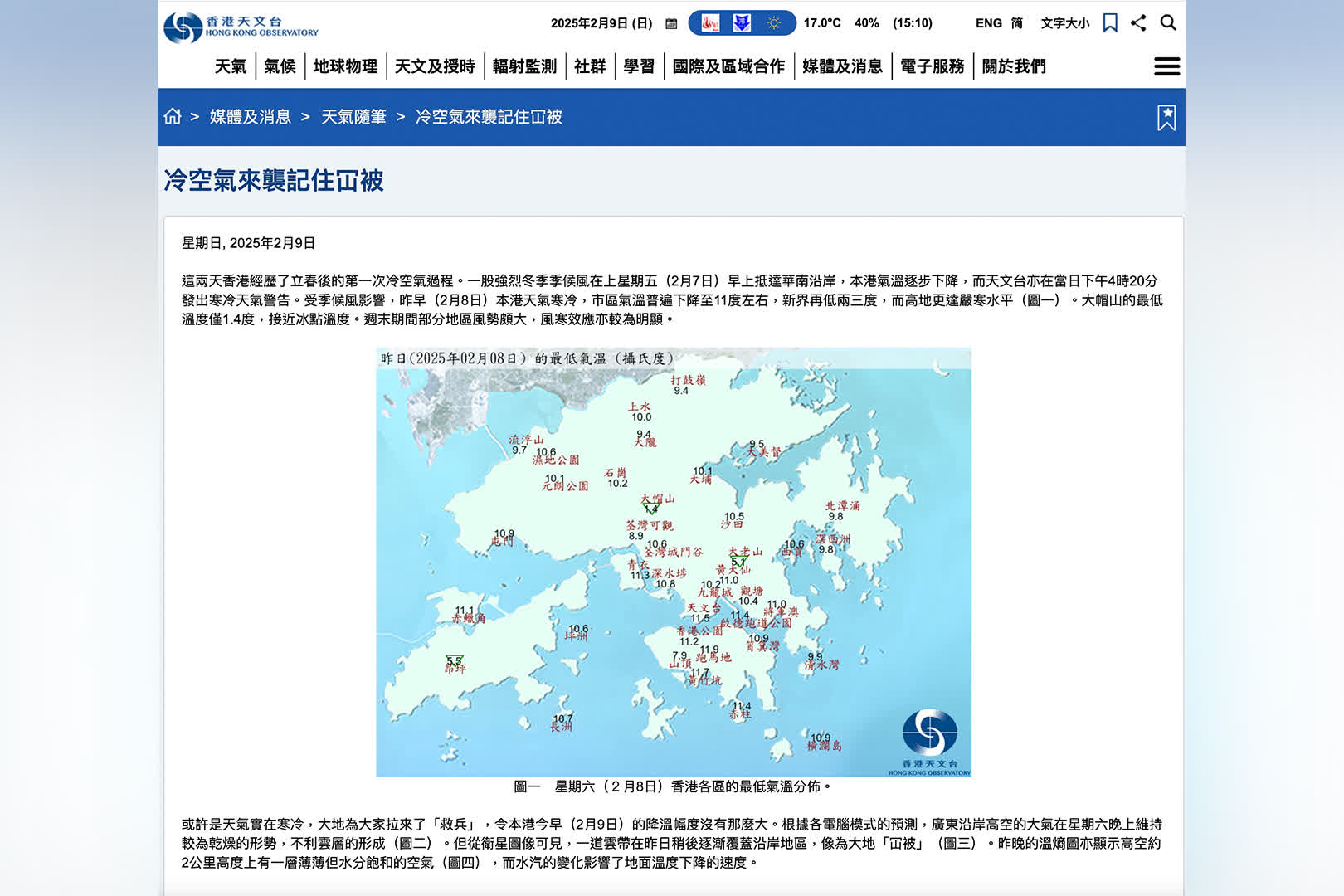Bookmark this page using starred ribbon icon
The width and height of the screenshot is (1344, 896).
(1166, 117)
